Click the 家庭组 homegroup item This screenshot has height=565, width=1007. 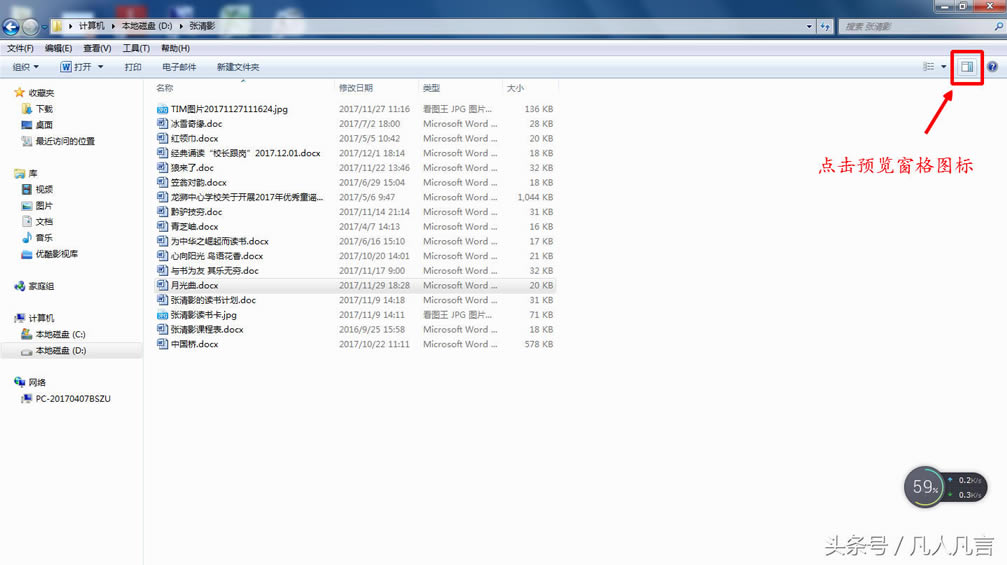point(41,286)
